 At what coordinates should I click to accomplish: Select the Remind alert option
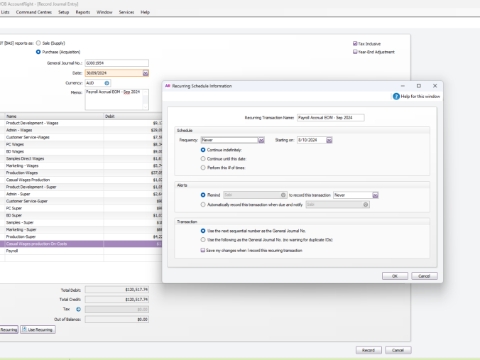[x=203, y=195]
